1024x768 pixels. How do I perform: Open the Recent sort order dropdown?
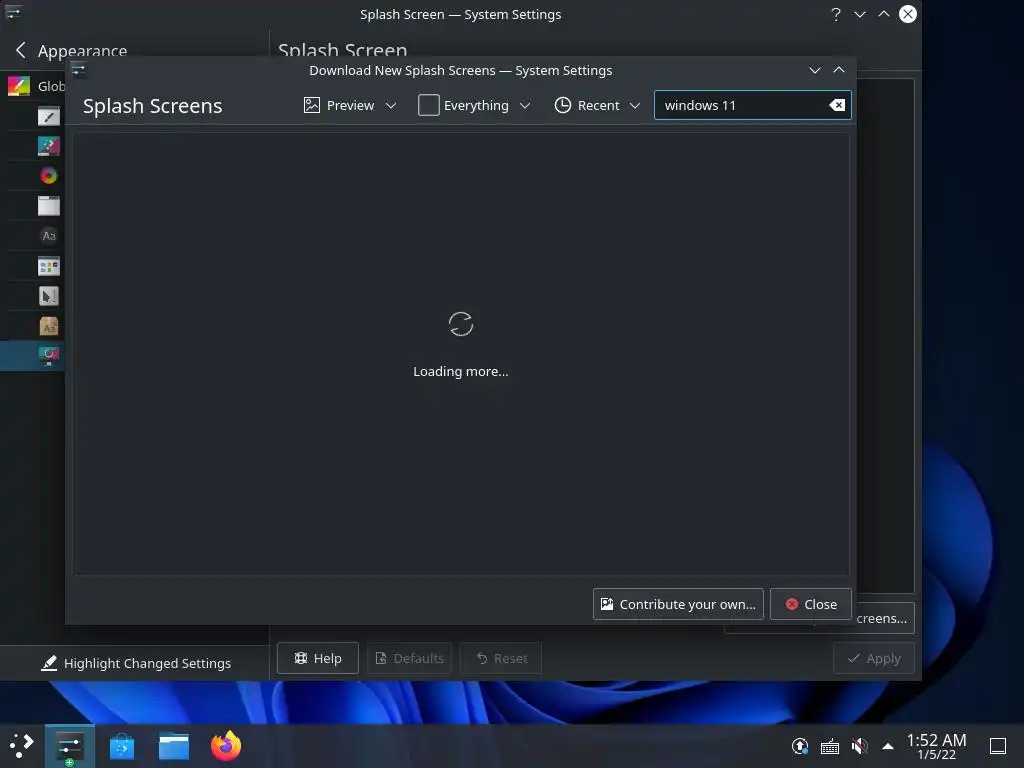(597, 105)
